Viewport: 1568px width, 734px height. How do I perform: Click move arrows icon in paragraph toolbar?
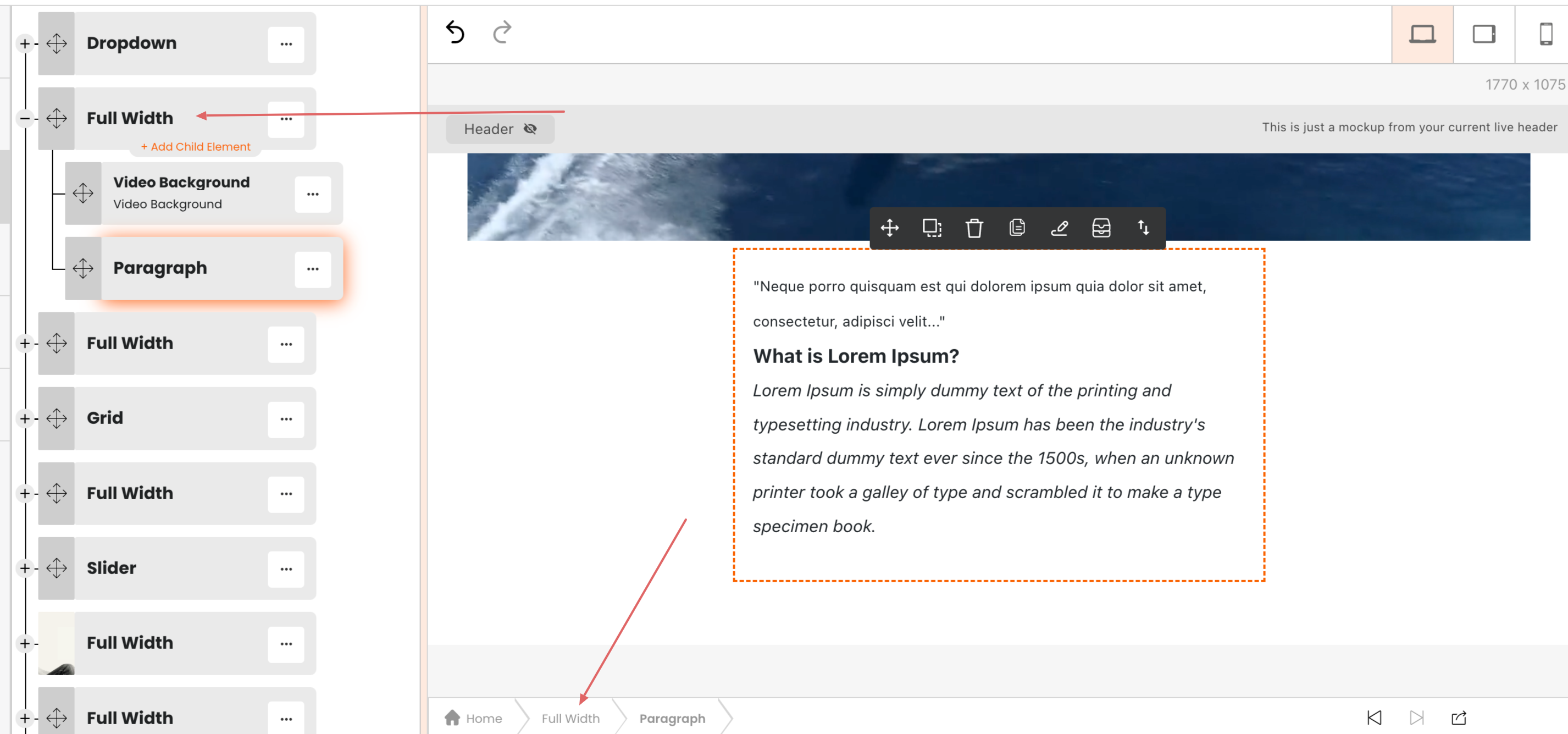click(x=889, y=228)
